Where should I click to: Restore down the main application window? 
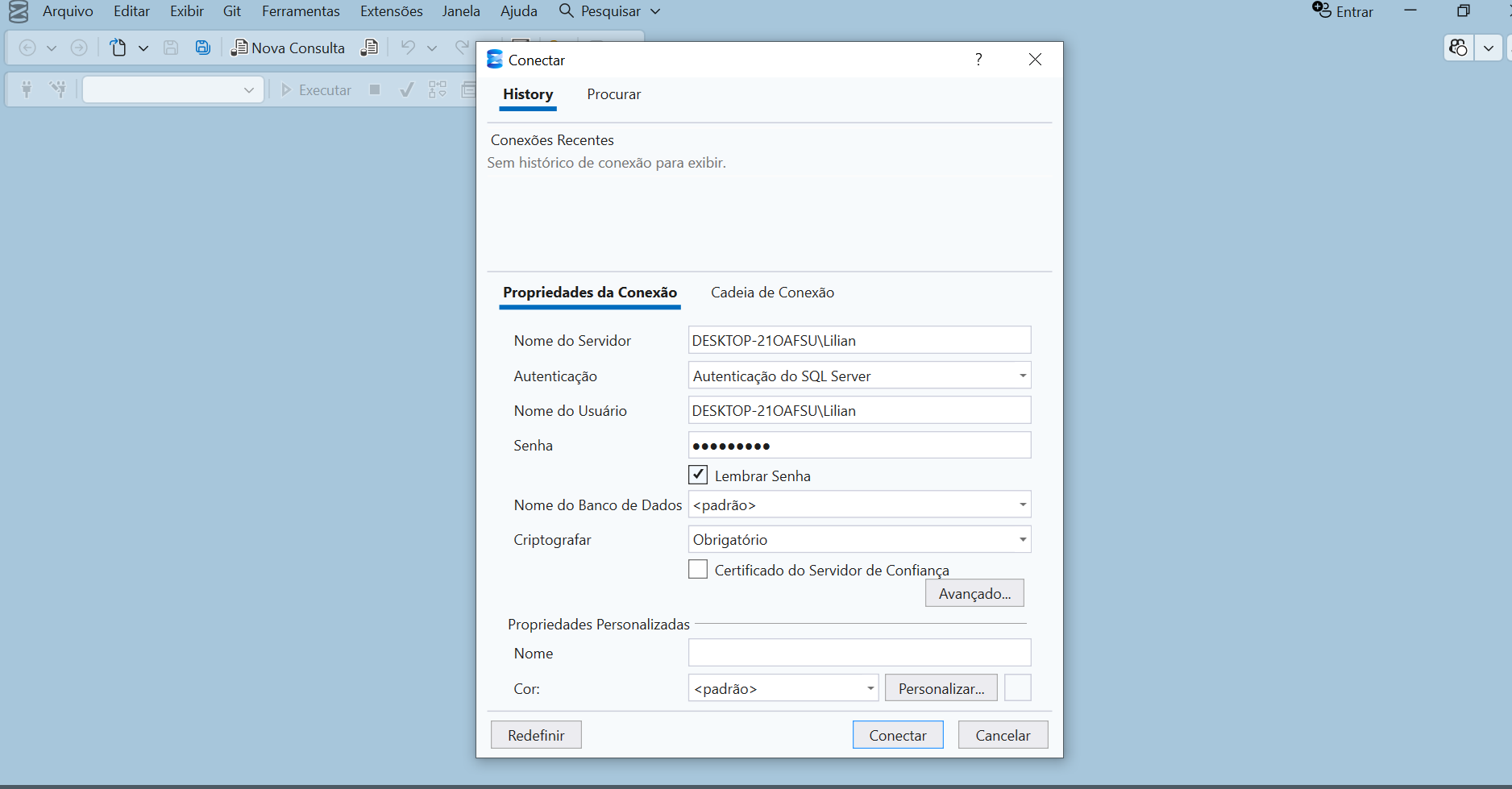[x=1464, y=10]
